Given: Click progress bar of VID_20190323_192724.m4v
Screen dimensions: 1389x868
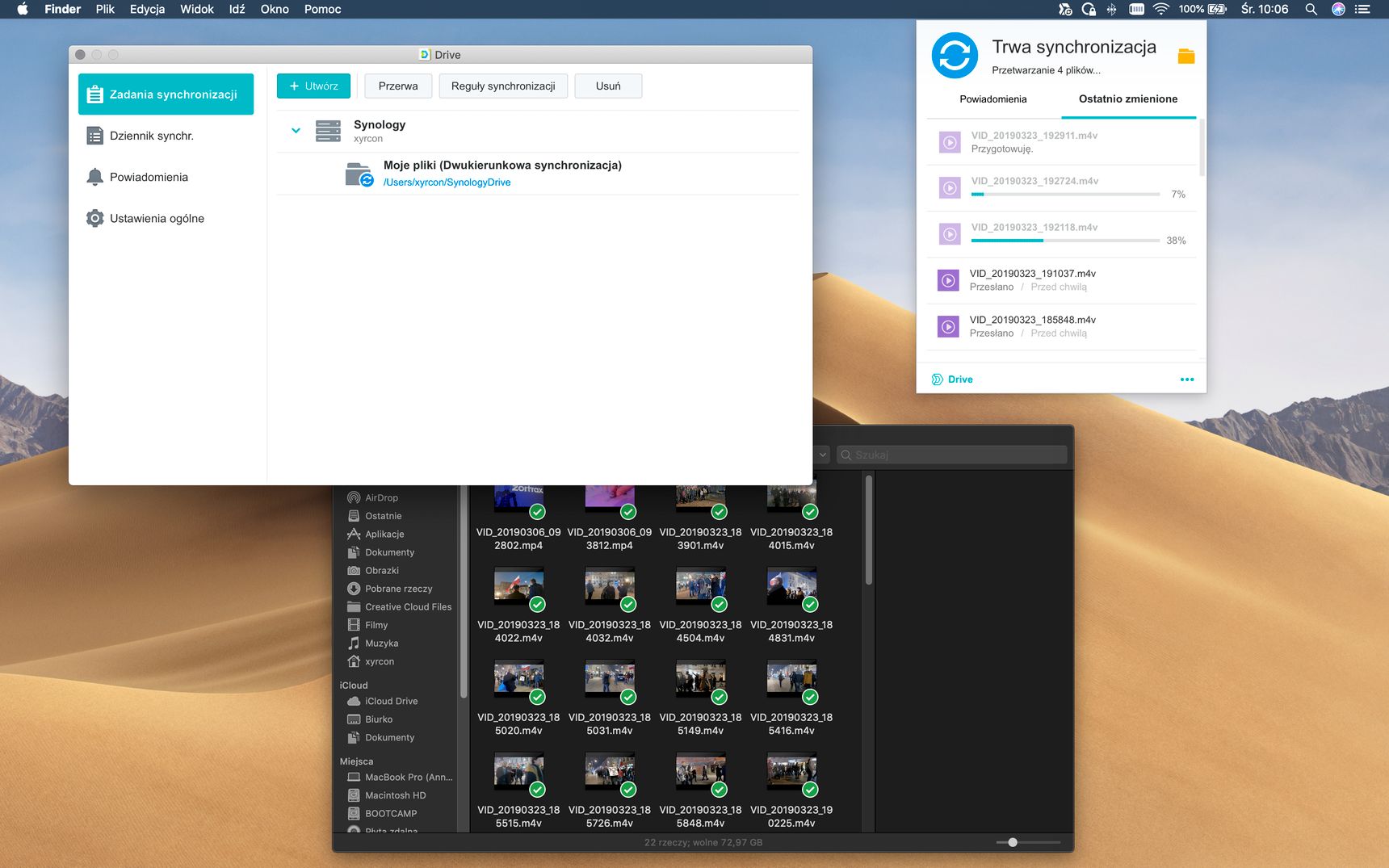Looking at the screenshot, I should click(1065, 195).
